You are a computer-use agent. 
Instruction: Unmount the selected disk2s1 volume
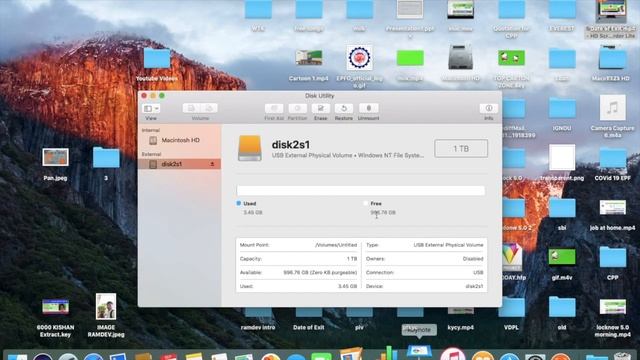coord(368,108)
